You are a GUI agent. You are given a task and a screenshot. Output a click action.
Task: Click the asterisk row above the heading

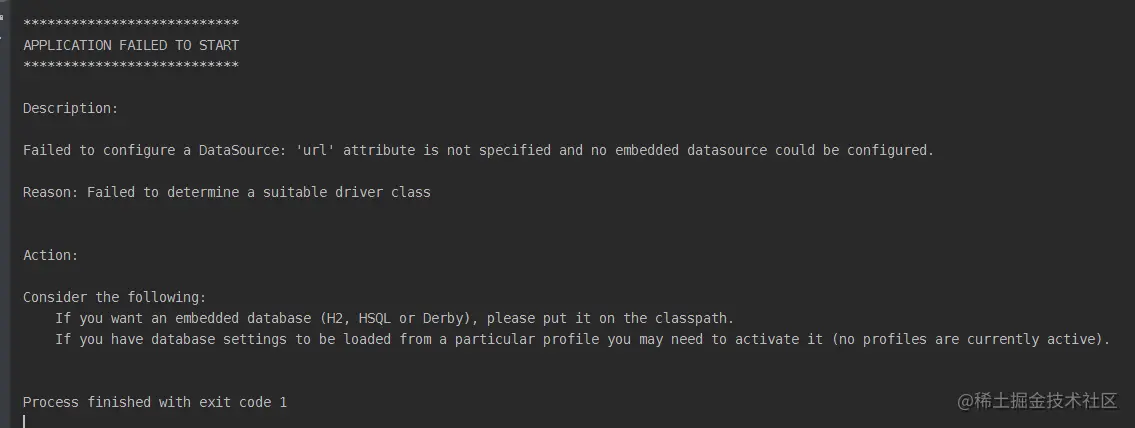coord(131,23)
